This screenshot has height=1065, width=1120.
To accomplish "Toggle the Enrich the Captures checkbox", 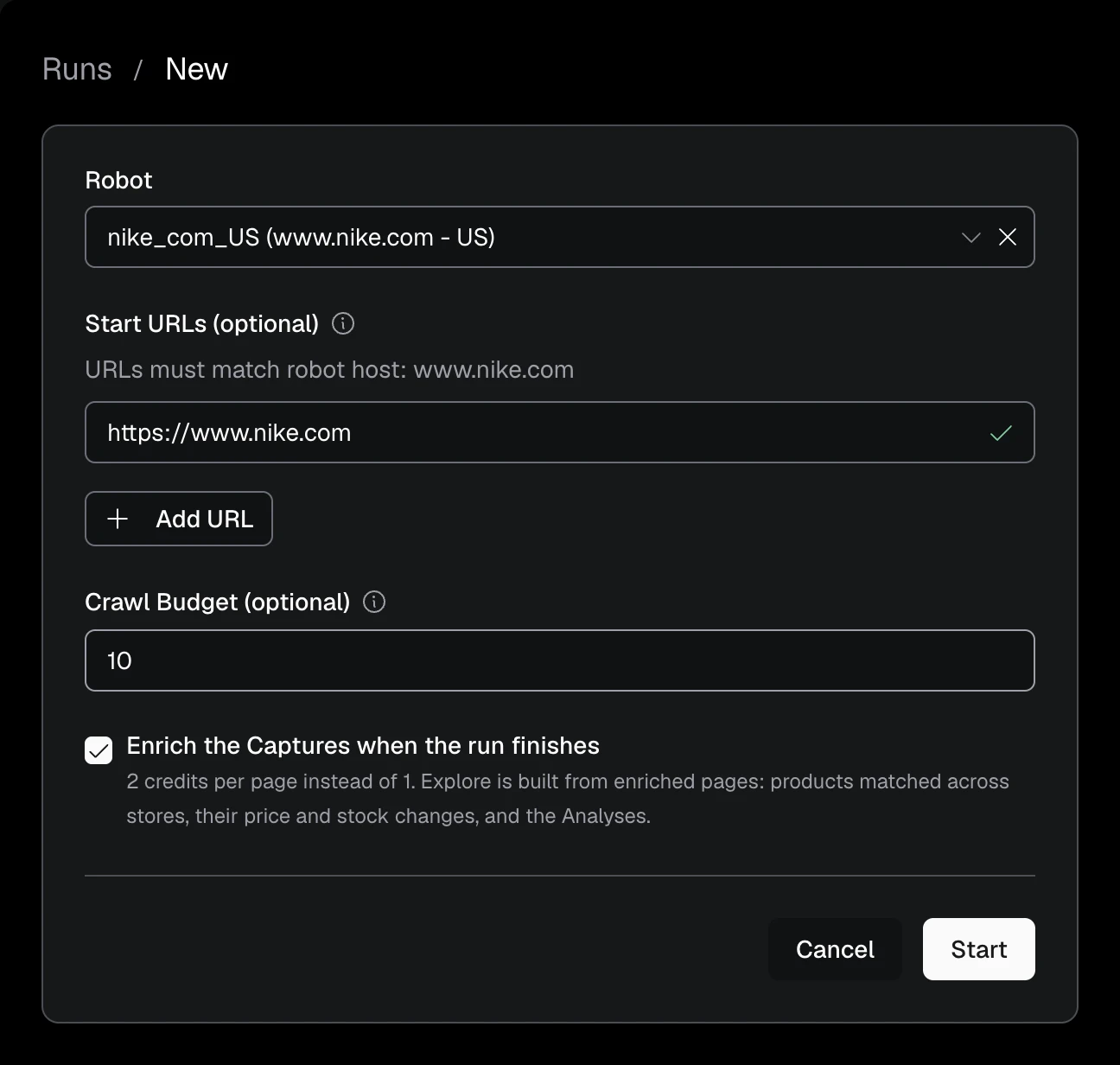I will point(99,750).
